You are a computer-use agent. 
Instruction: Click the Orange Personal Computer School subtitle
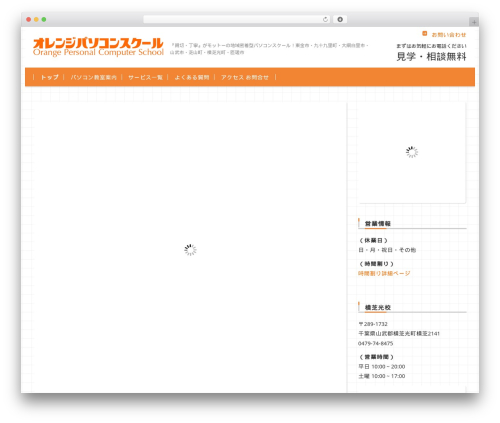(x=98, y=52)
